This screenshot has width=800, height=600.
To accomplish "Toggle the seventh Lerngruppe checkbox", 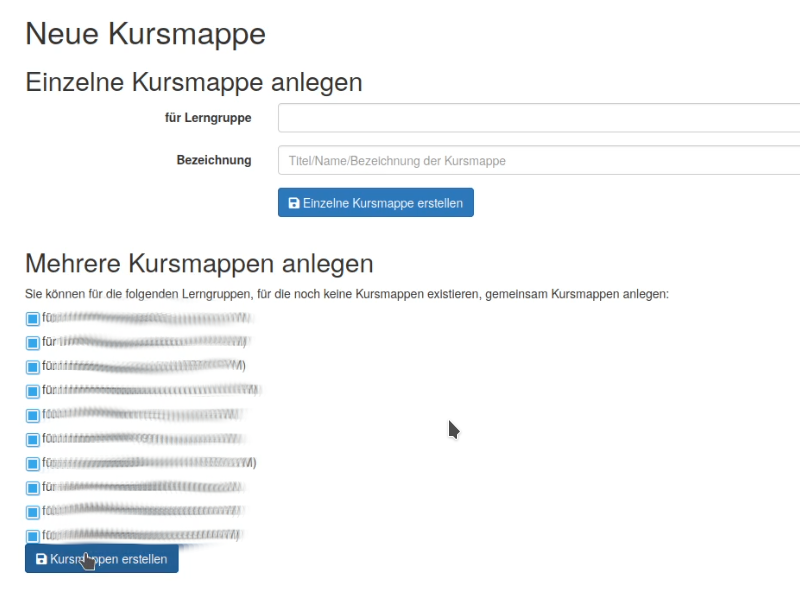I will [x=32, y=464].
